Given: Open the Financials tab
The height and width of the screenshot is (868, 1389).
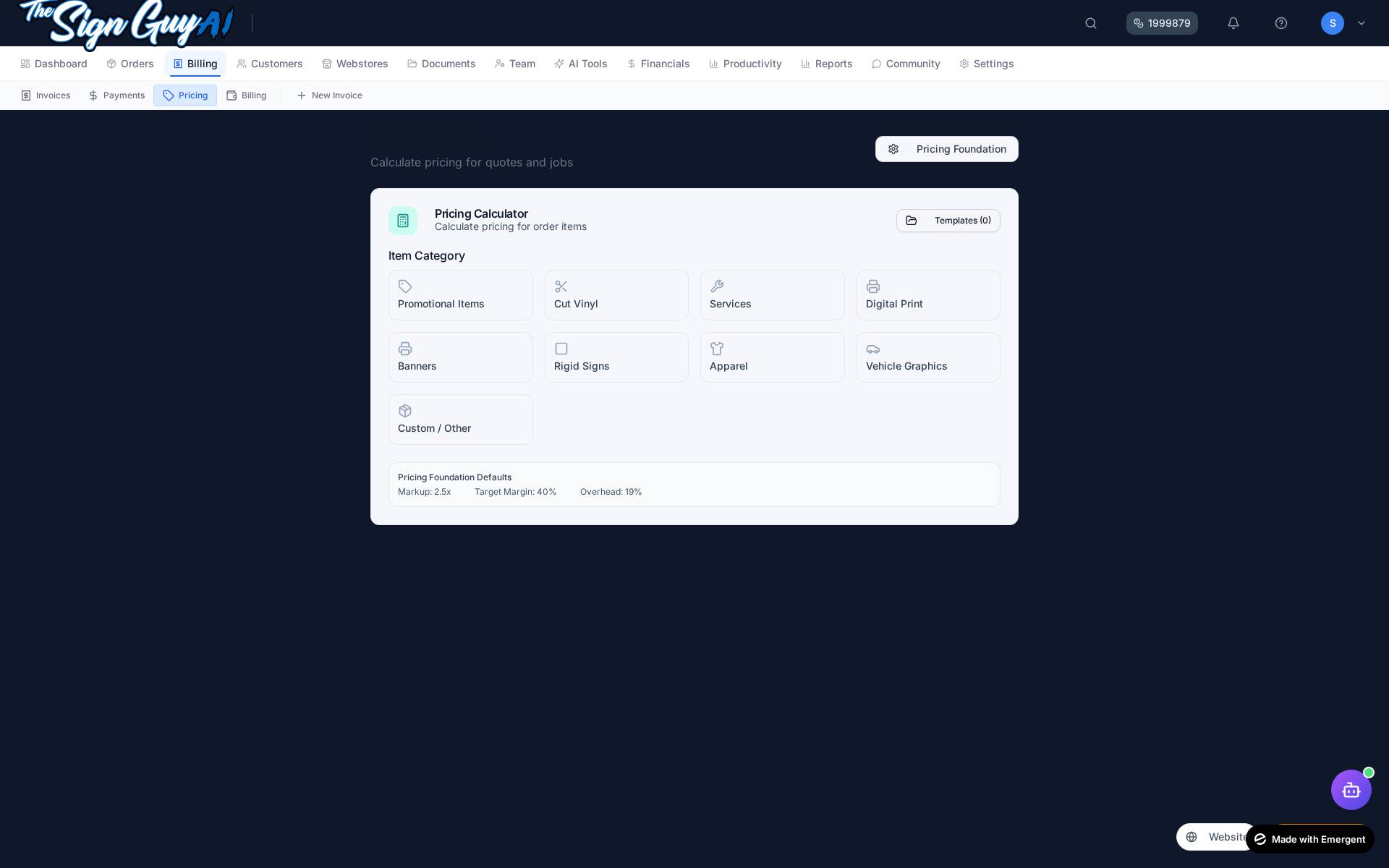Looking at the screenshot, I should 658,64.
